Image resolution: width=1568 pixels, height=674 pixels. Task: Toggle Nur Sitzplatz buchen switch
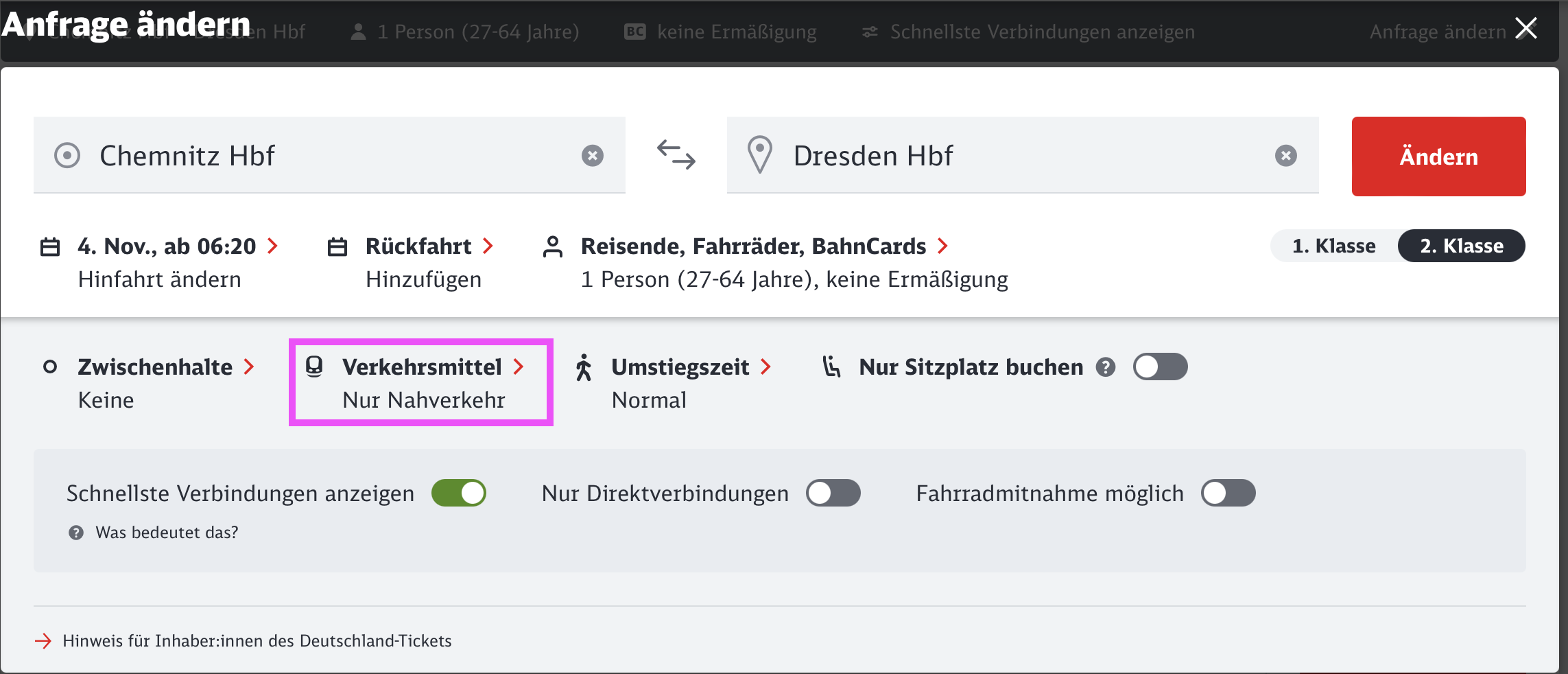pyautogui.click(x=1160, y=367)
